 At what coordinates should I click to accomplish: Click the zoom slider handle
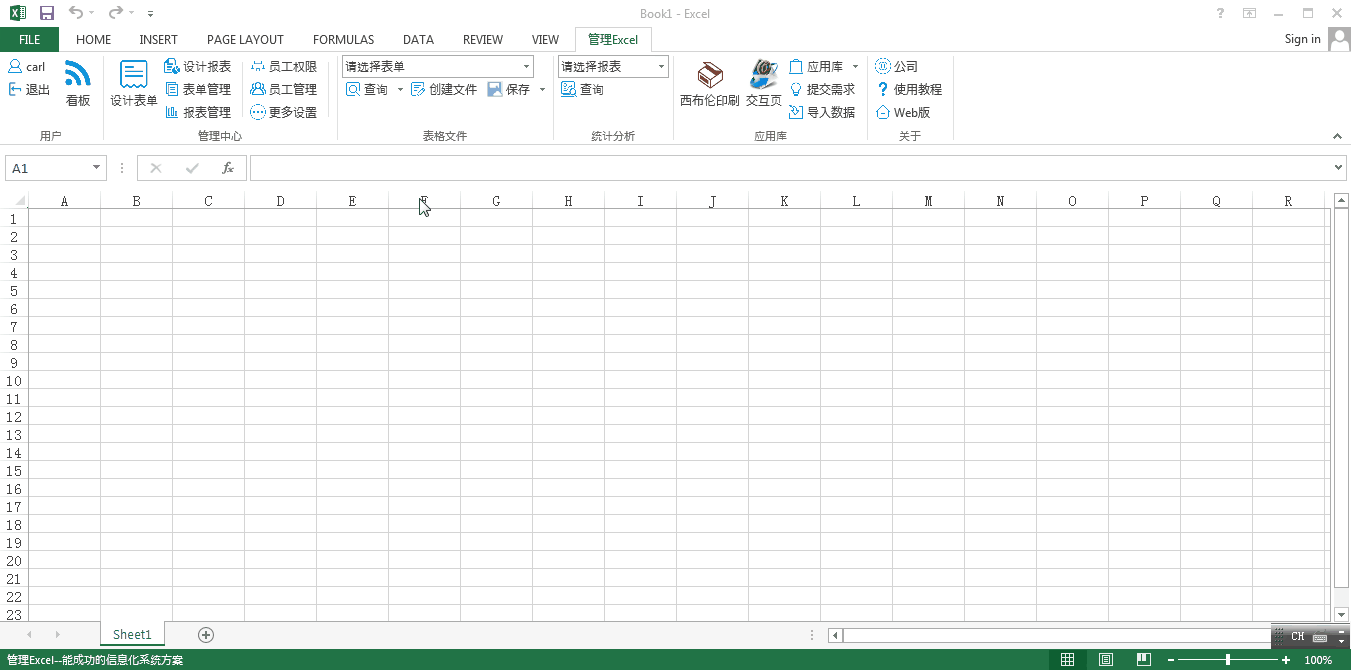coord(1228,660)
